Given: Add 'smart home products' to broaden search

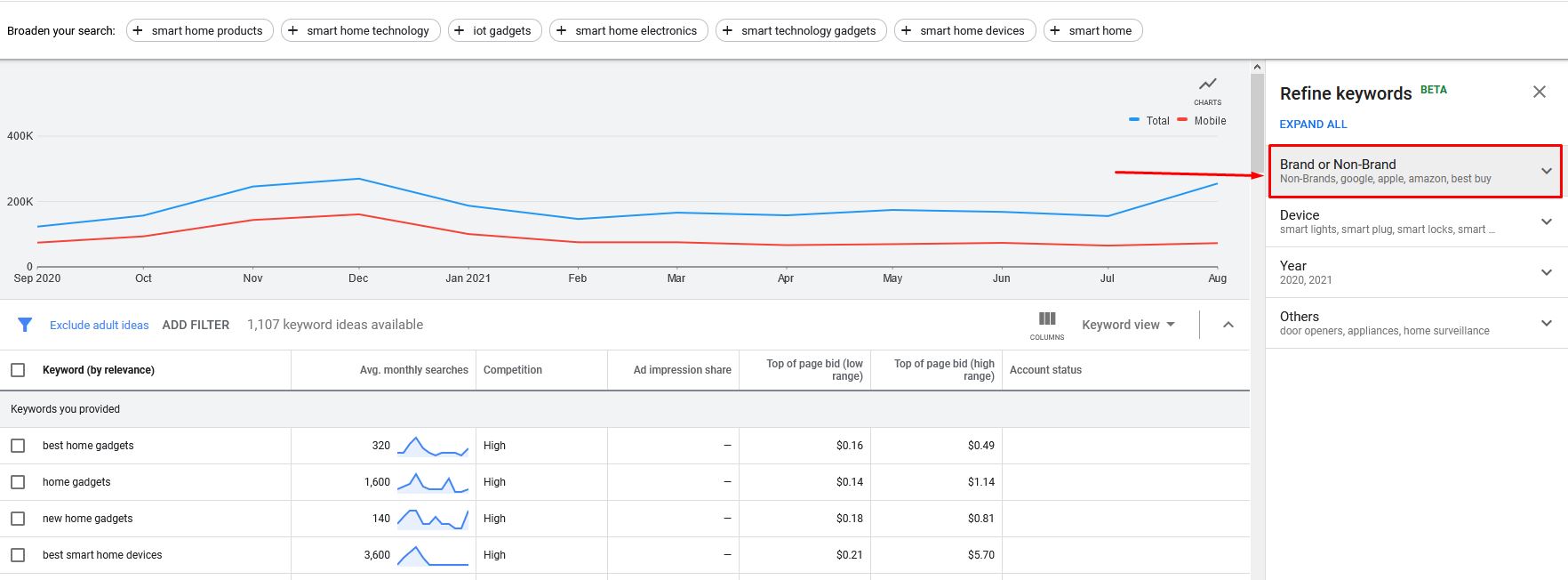Looking at the screenshot, I should pos(199,30).
